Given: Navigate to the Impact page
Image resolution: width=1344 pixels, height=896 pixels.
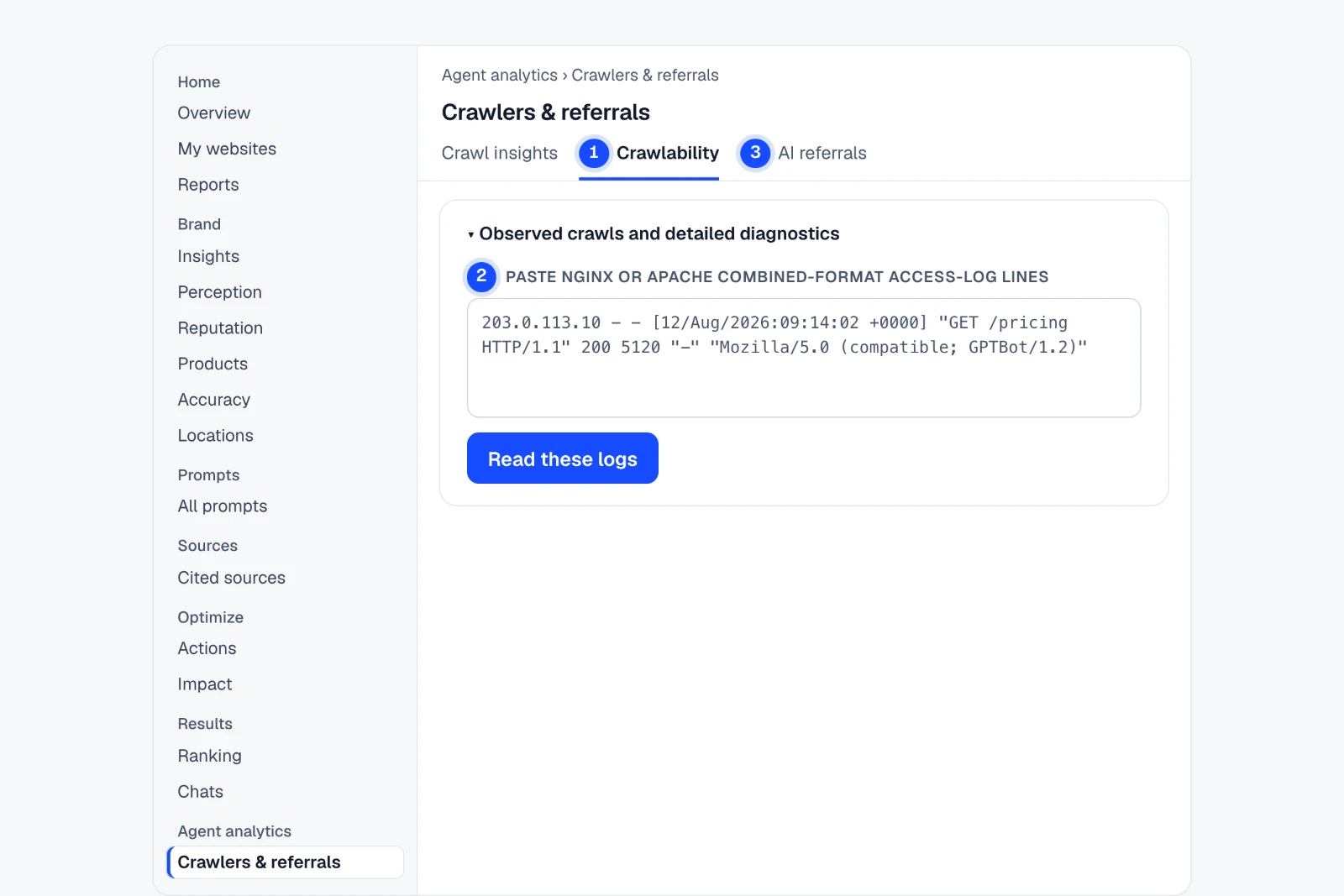Looking at the screenshot, I should pos(205,684).
